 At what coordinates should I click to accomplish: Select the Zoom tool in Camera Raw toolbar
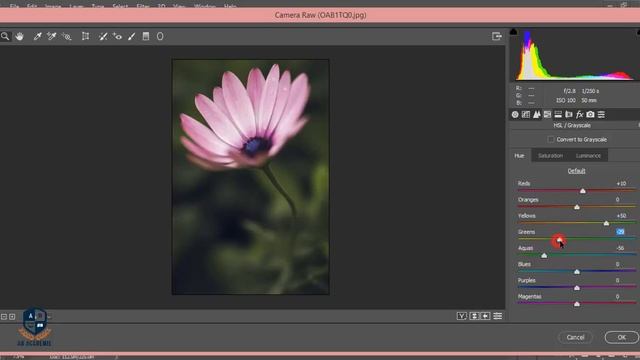click(x=5, y=36)
